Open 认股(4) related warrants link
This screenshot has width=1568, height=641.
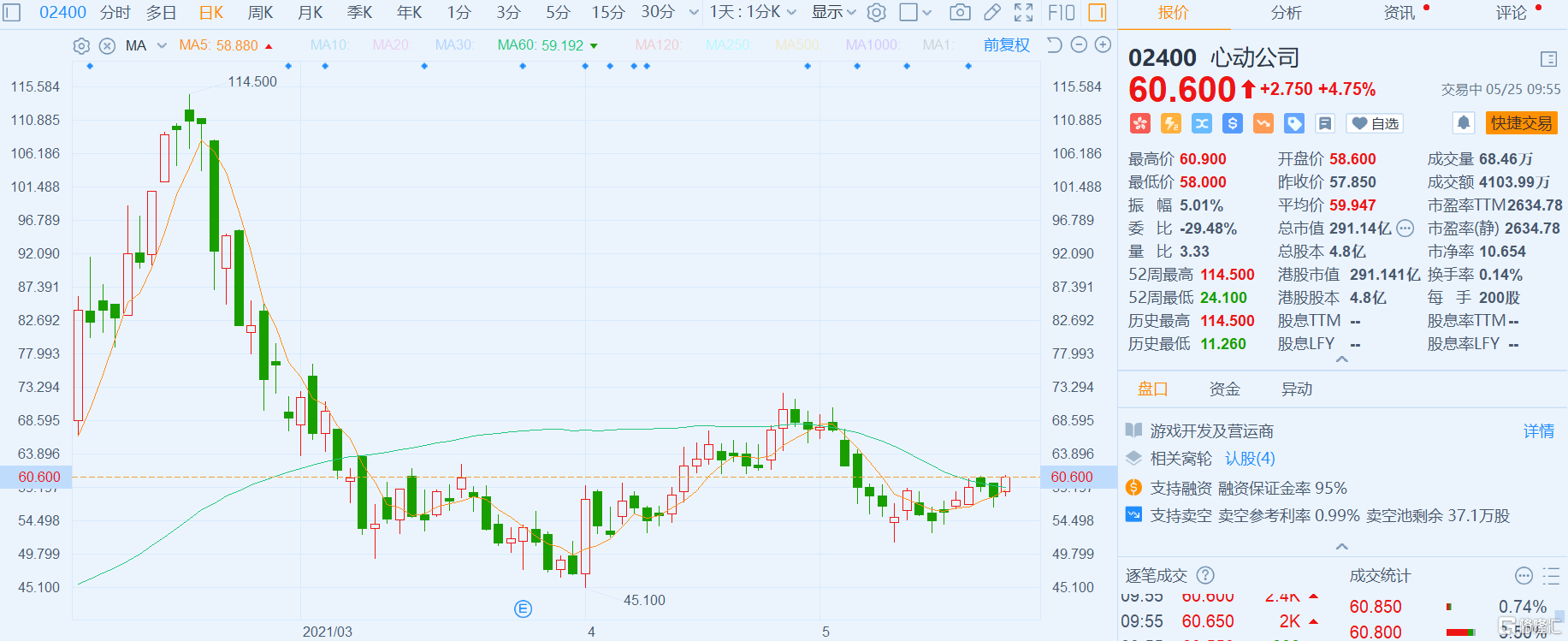click(x=1250, y=459)
